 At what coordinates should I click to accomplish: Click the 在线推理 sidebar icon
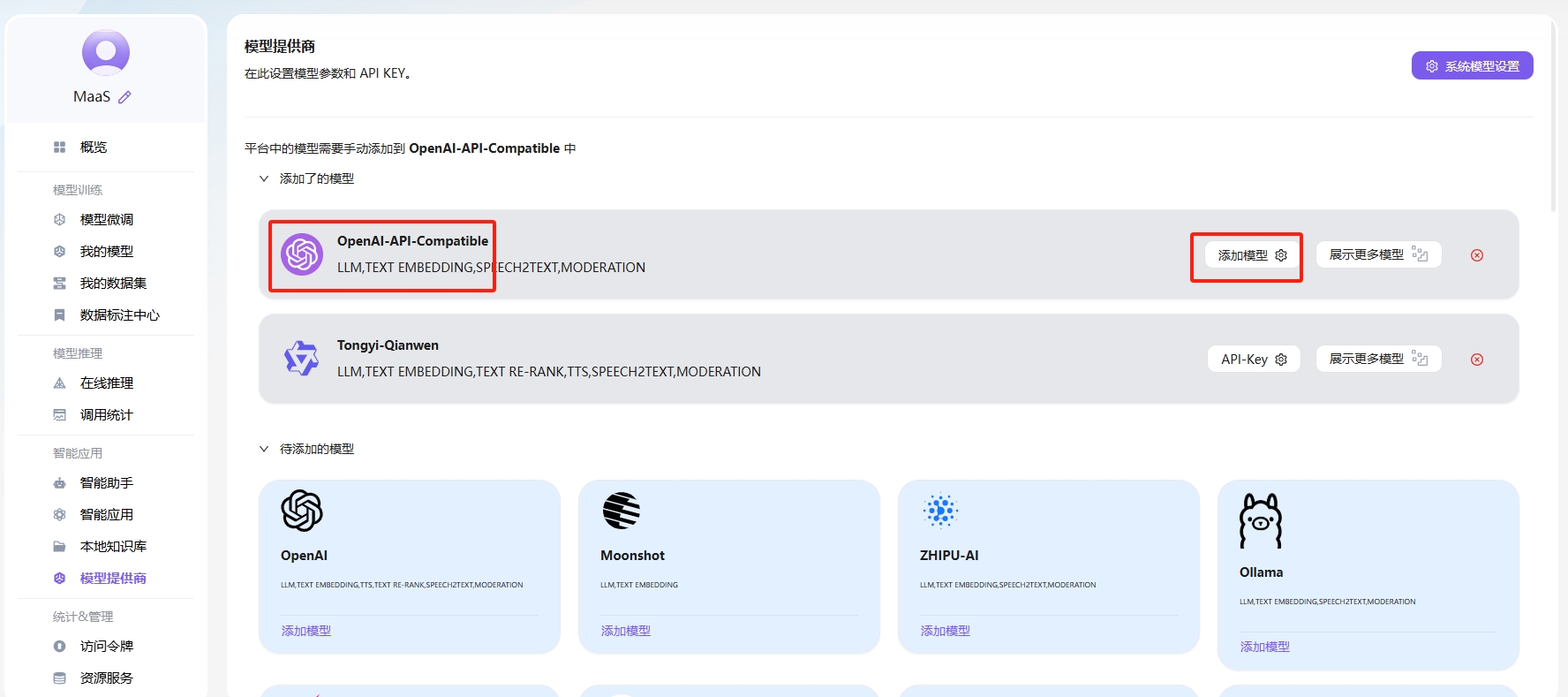coord(60,383)
